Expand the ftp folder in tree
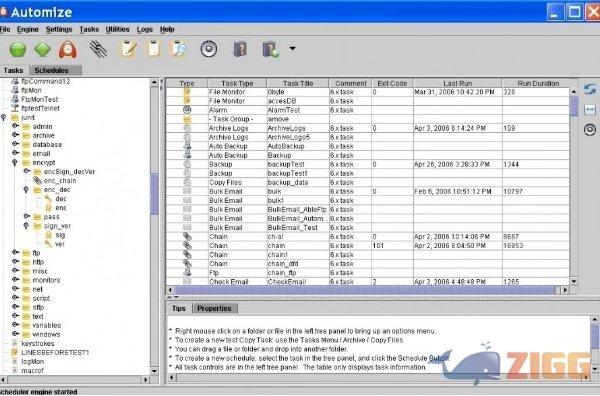Image resolution: width=600 pixels, height=396 pixels. pos(15,253)
